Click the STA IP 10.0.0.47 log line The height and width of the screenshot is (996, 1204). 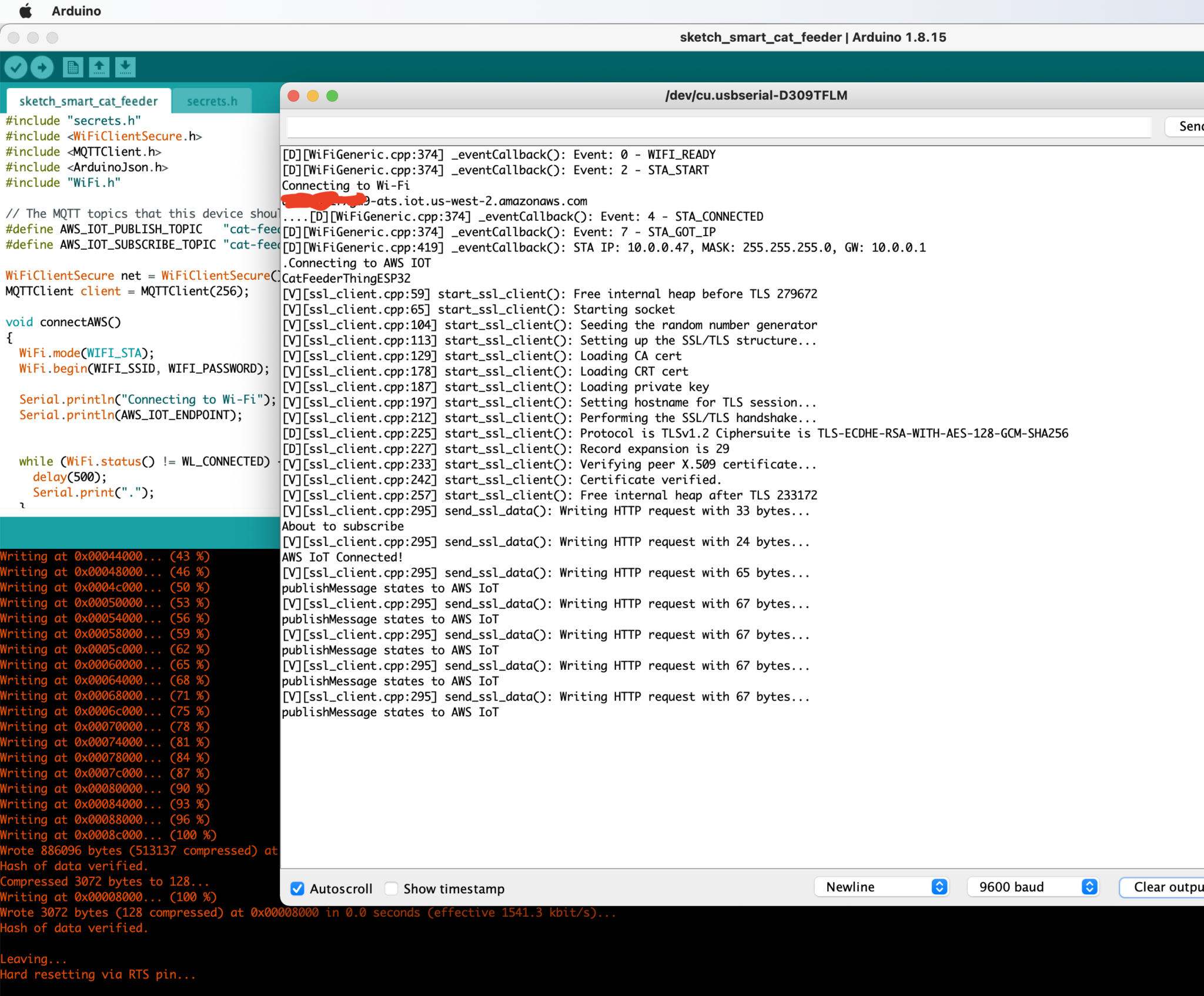tap(604, 247)
